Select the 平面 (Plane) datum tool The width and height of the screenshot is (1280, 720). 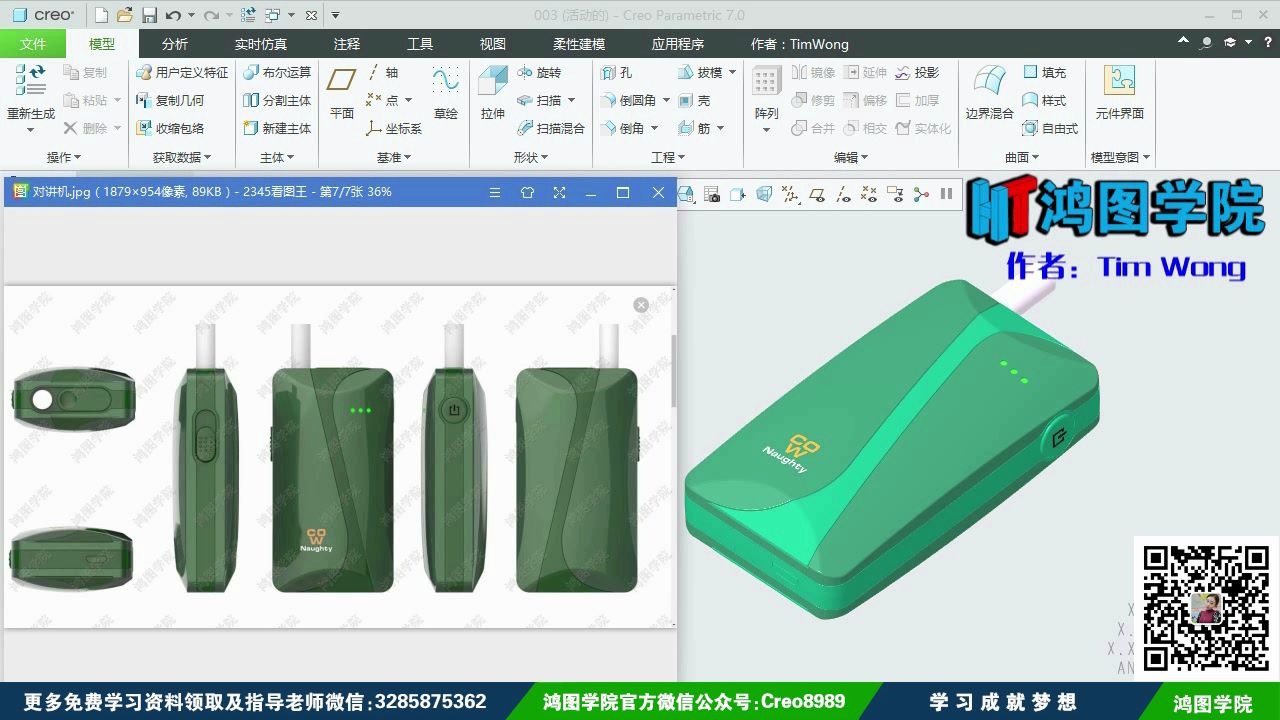click(x=342, y=94)
